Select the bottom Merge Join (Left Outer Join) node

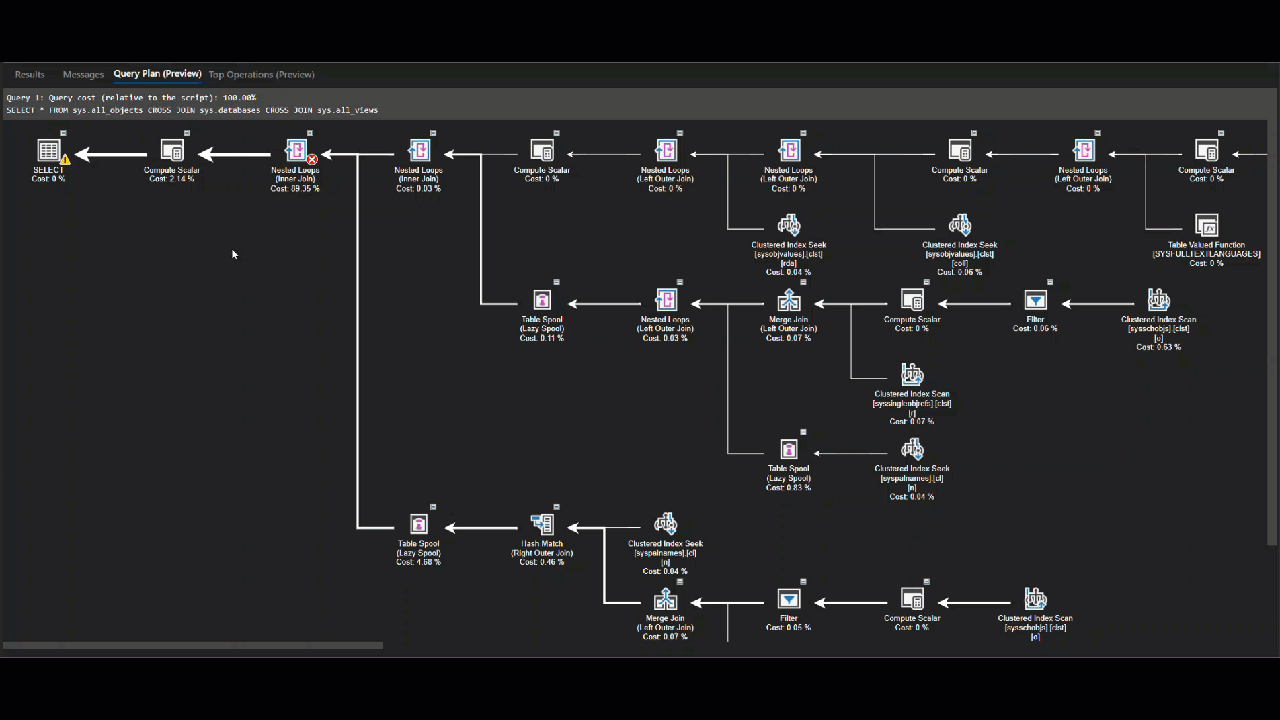pos(665,600)
